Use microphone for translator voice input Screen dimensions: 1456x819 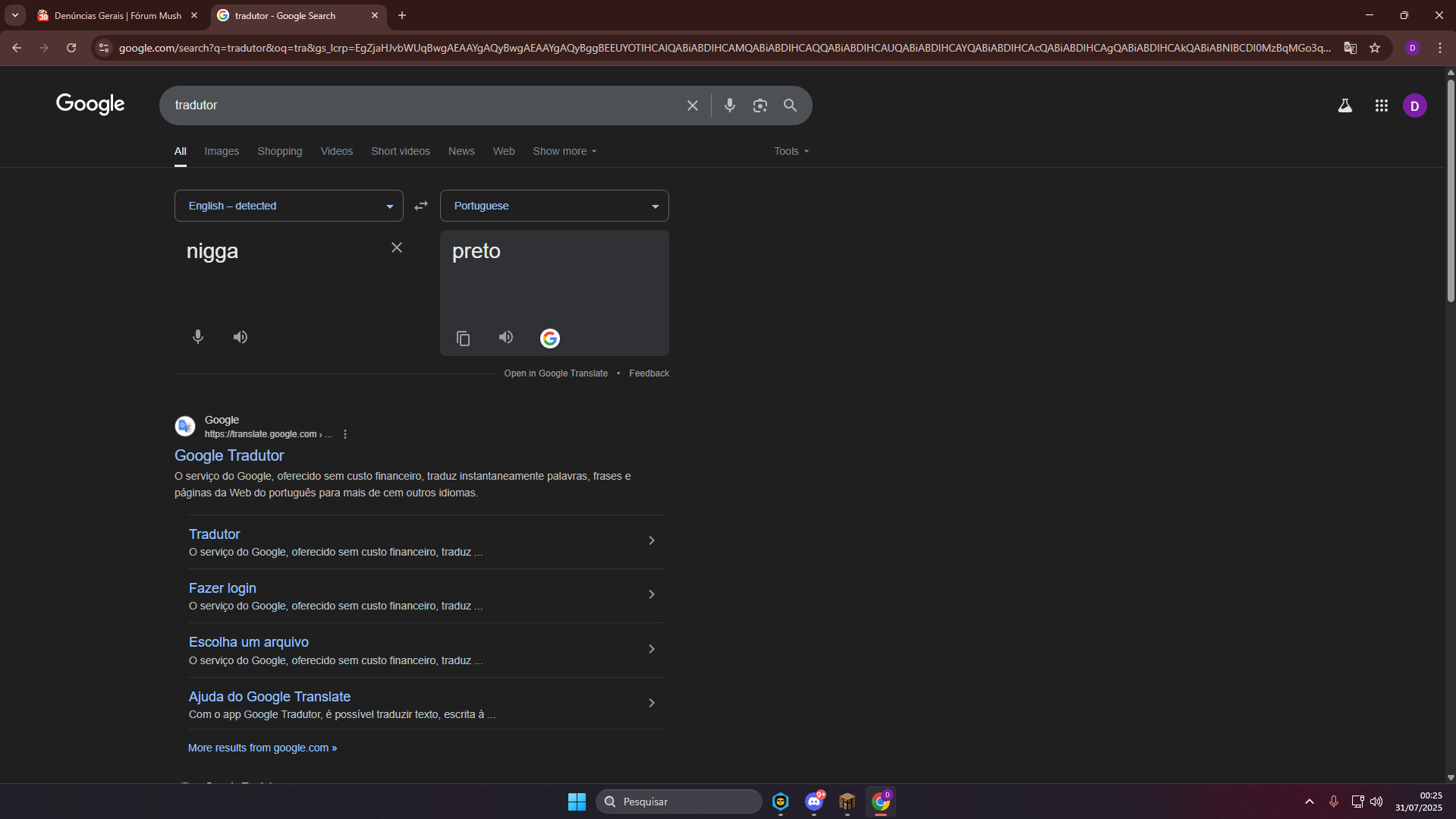(197, 337)
